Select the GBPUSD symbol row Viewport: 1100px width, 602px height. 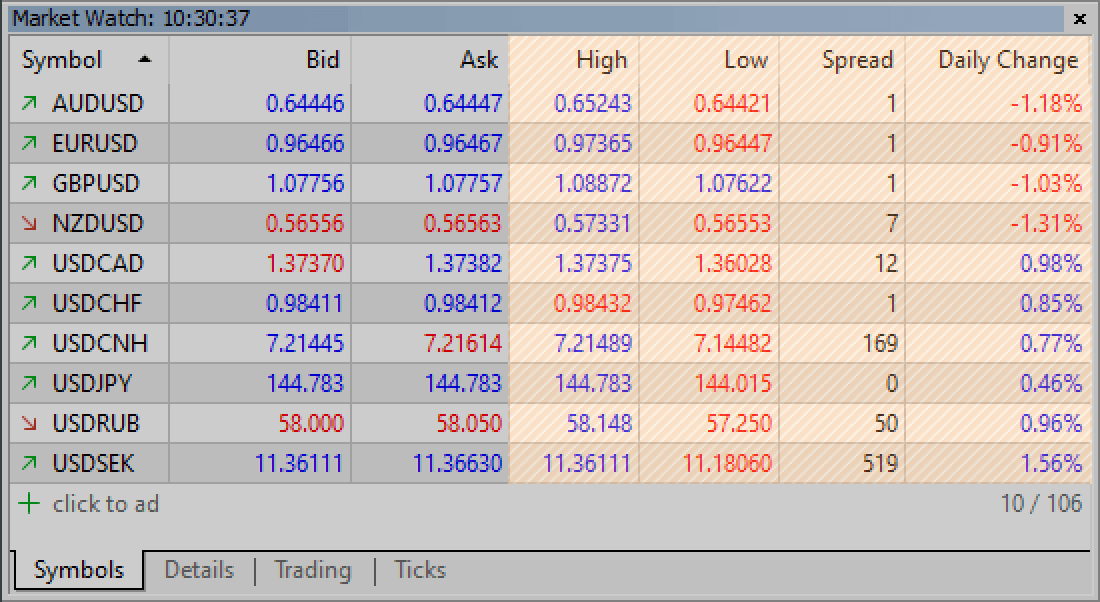96,183
